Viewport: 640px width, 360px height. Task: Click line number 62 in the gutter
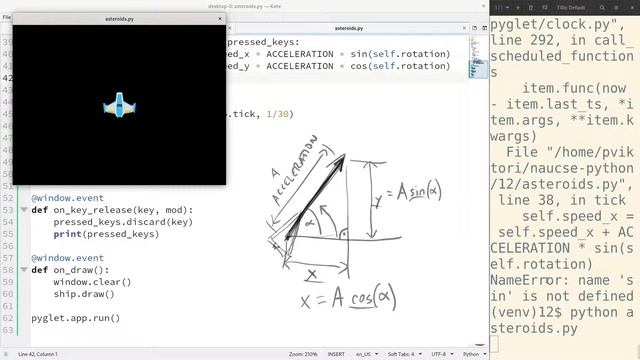click(x=8, y=318)
